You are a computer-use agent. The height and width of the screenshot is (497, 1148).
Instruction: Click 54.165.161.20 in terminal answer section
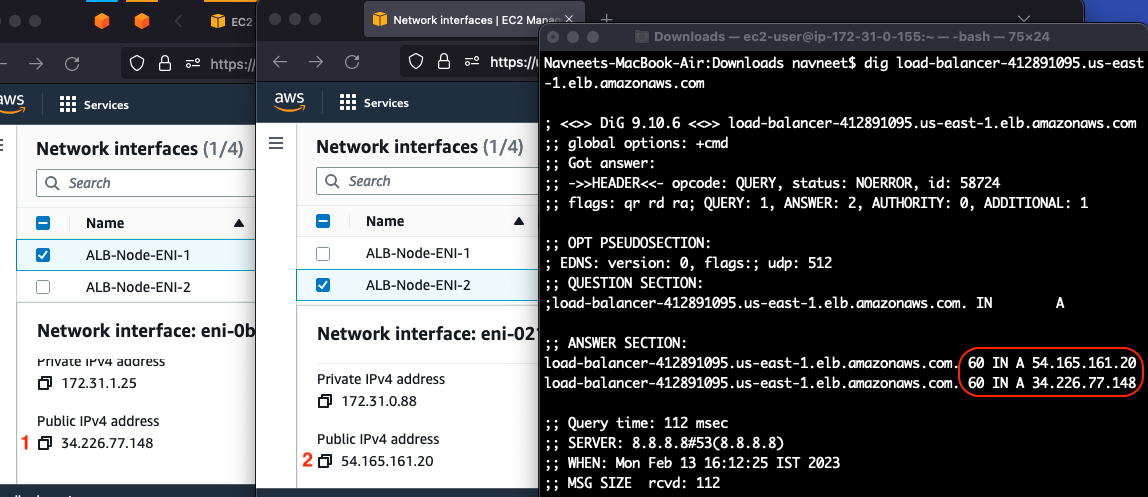click(1084, 363)
